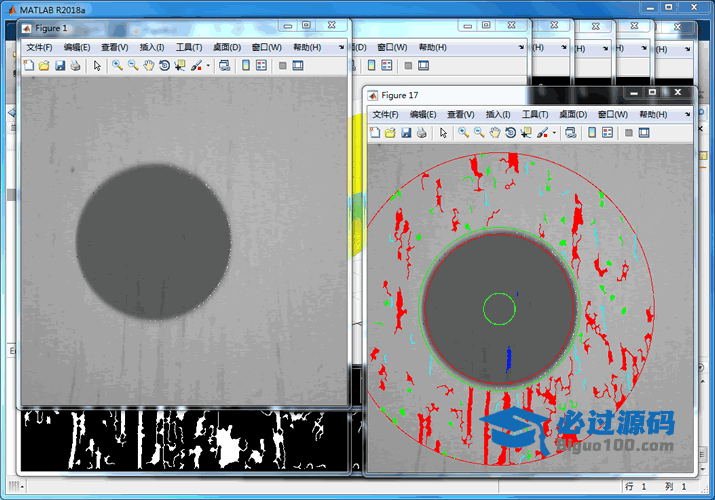Open 工具(T) menu in Figure 17
The image size is (715, 500).
pos(535,115)
